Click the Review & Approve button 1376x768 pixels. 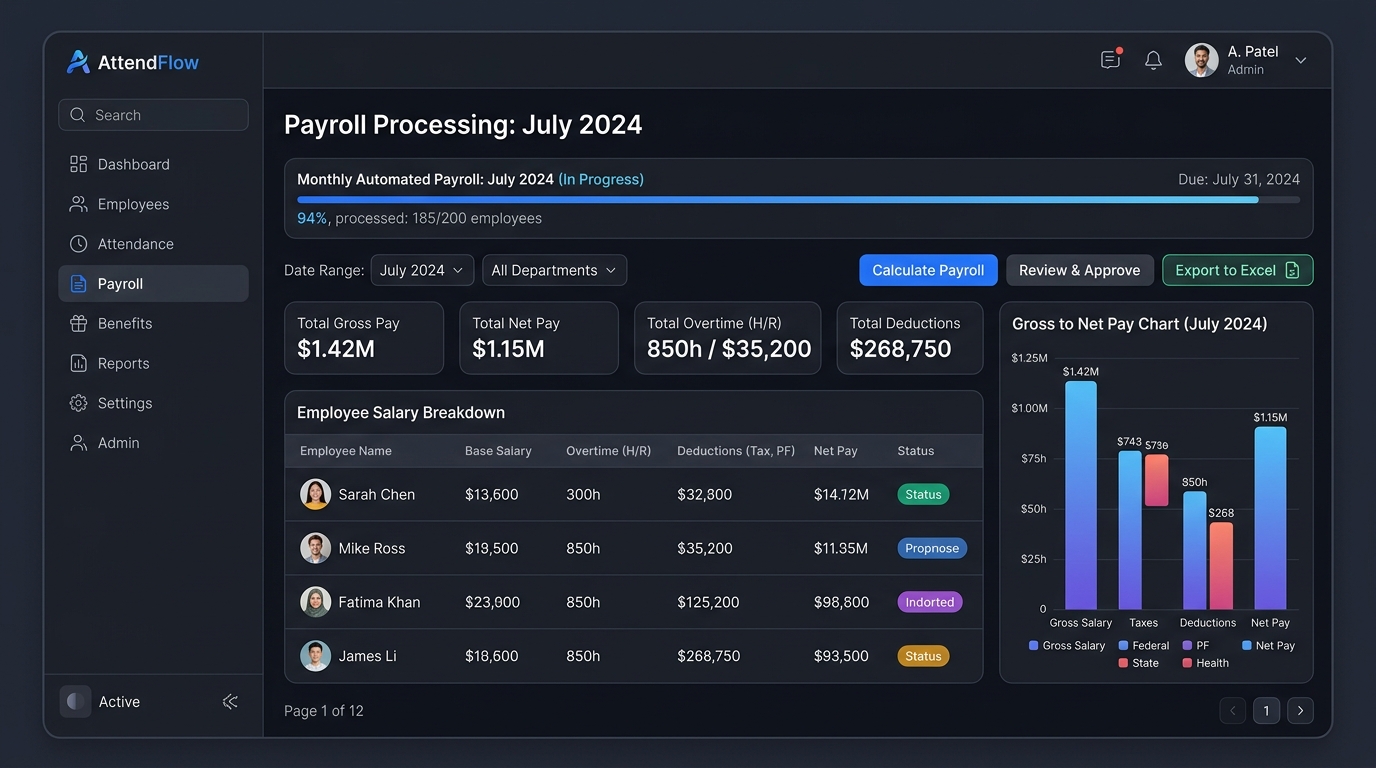[1080, 270]
